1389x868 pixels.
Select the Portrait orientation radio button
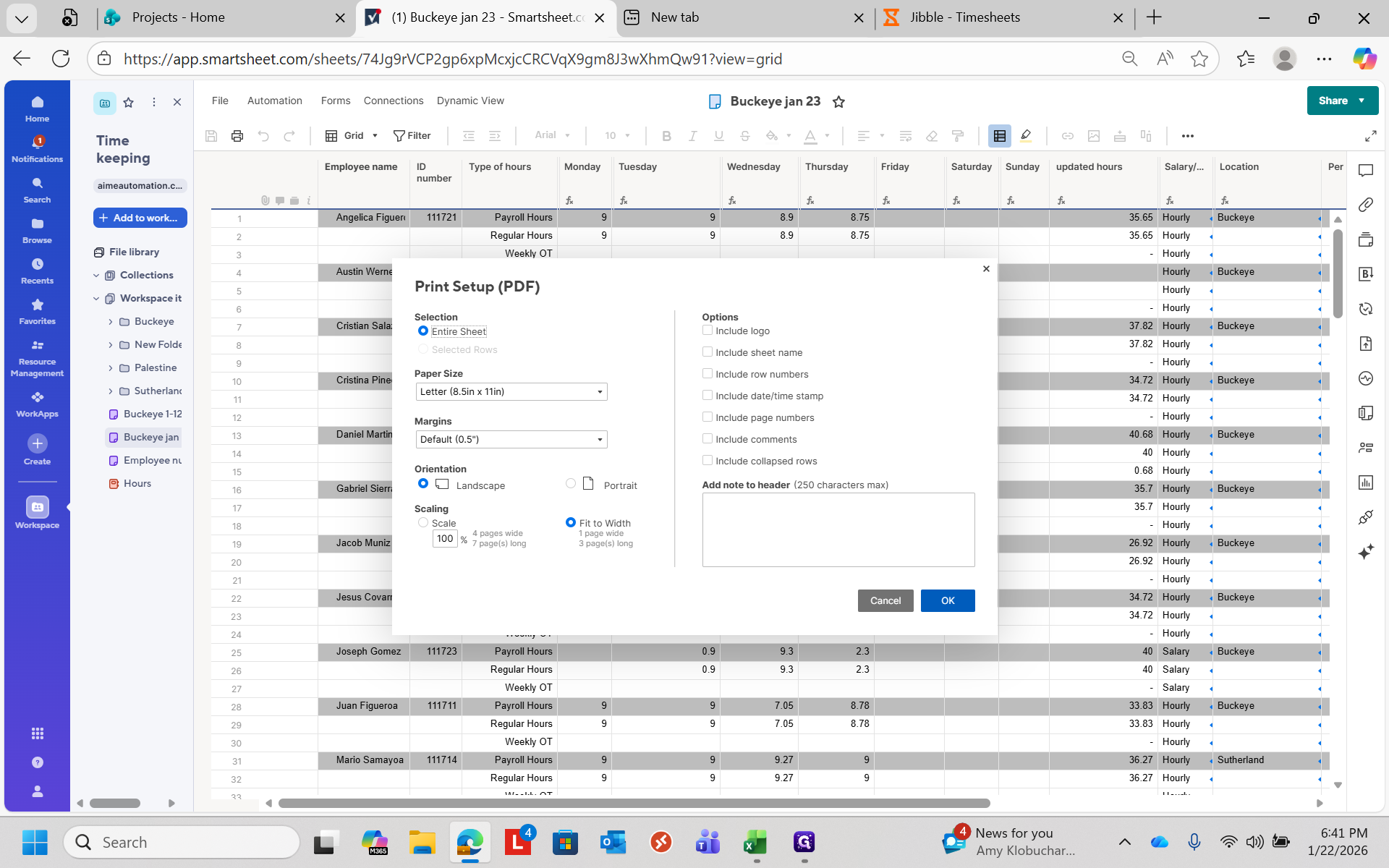point(571,484)
